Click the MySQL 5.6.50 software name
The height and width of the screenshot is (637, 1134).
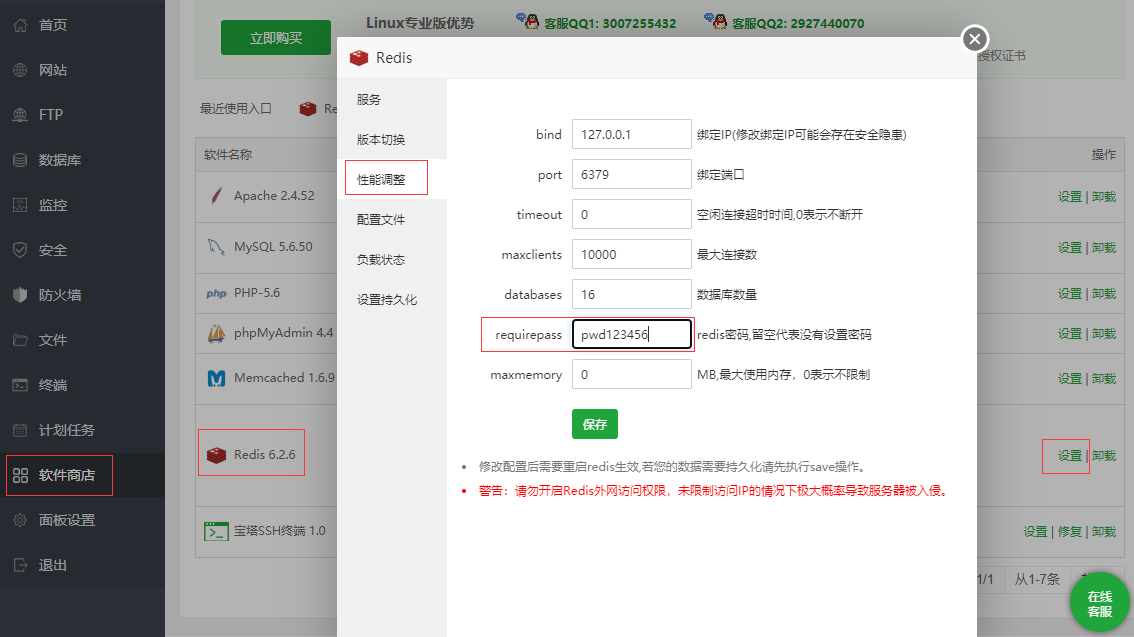(x=273, y=247)
